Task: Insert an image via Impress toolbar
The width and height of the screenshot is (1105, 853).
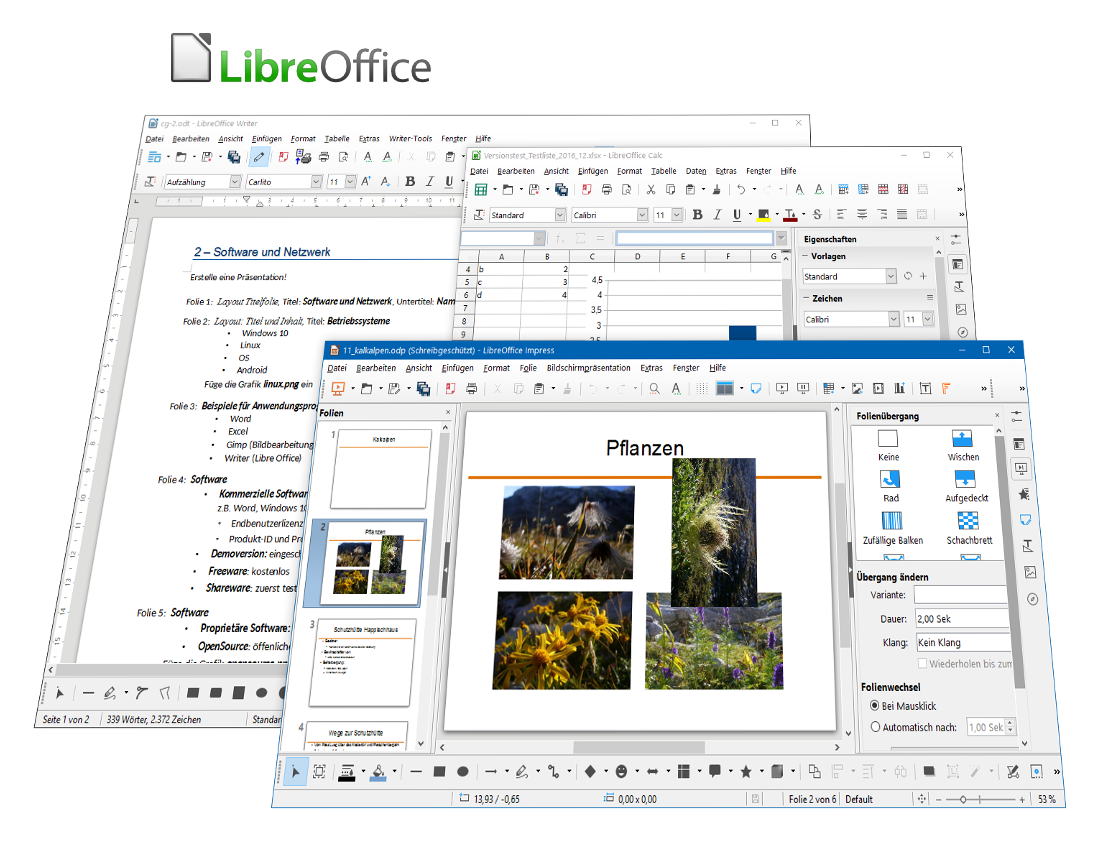Action: coord(858,388)
